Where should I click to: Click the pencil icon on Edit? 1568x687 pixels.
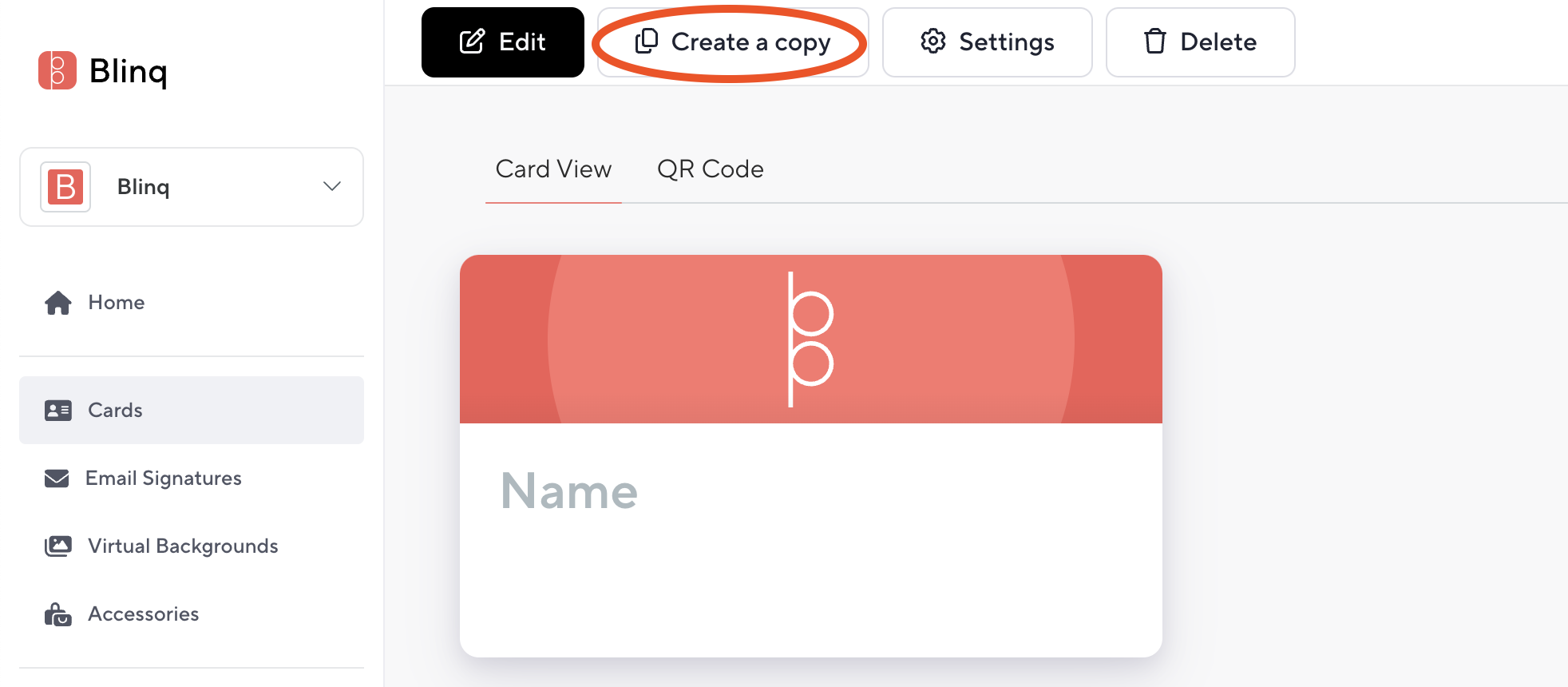tap(472, 42)
